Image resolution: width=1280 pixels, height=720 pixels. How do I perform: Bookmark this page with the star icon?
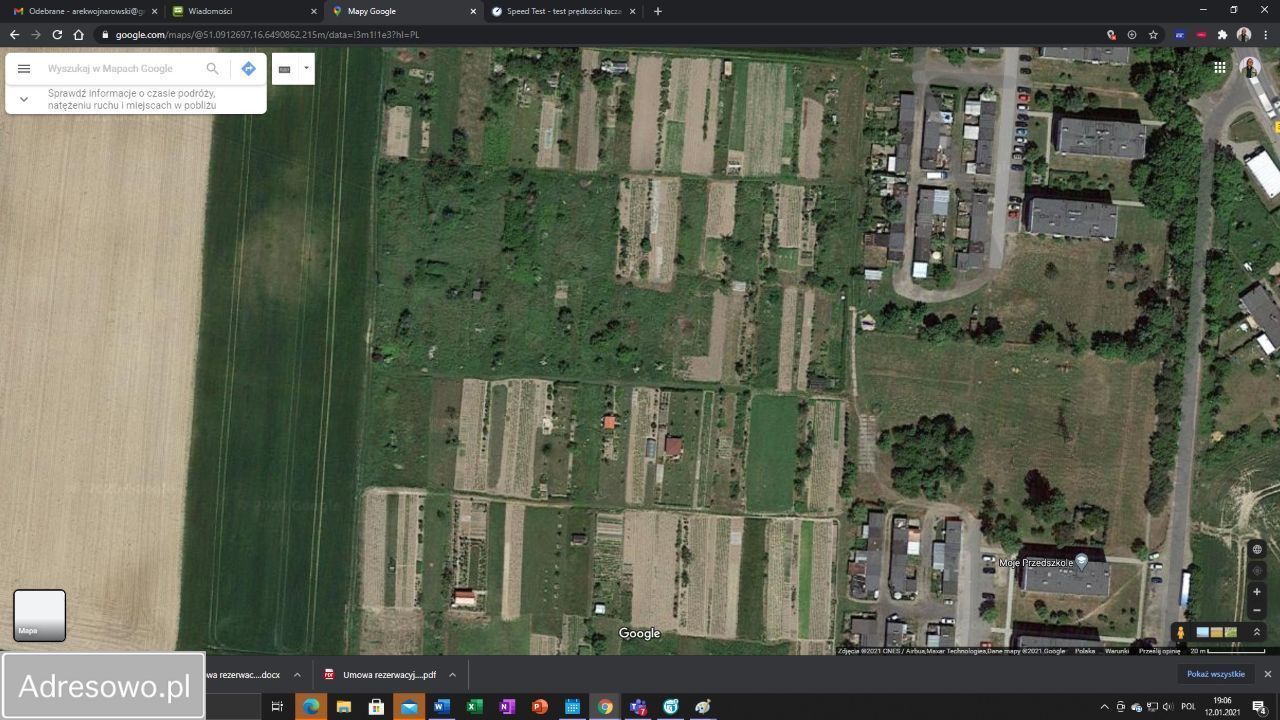click(x=1153, y=35)
